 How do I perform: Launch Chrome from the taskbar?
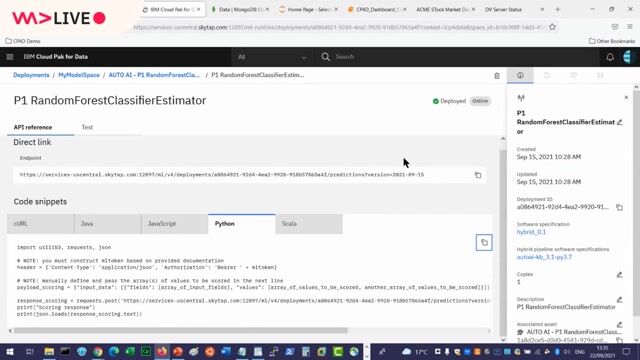(98, 351)
